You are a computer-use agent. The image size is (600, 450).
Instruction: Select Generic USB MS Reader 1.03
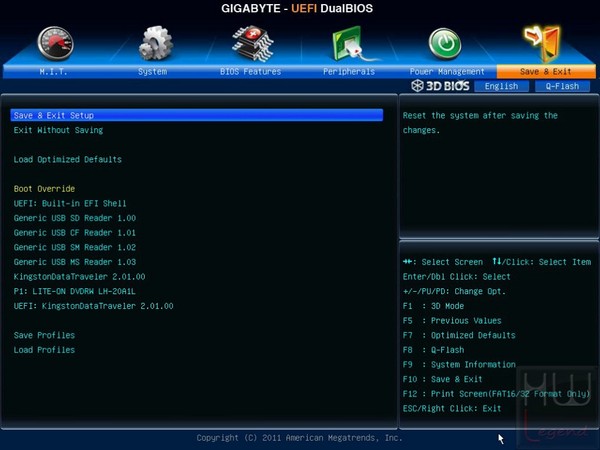(75, 262)
